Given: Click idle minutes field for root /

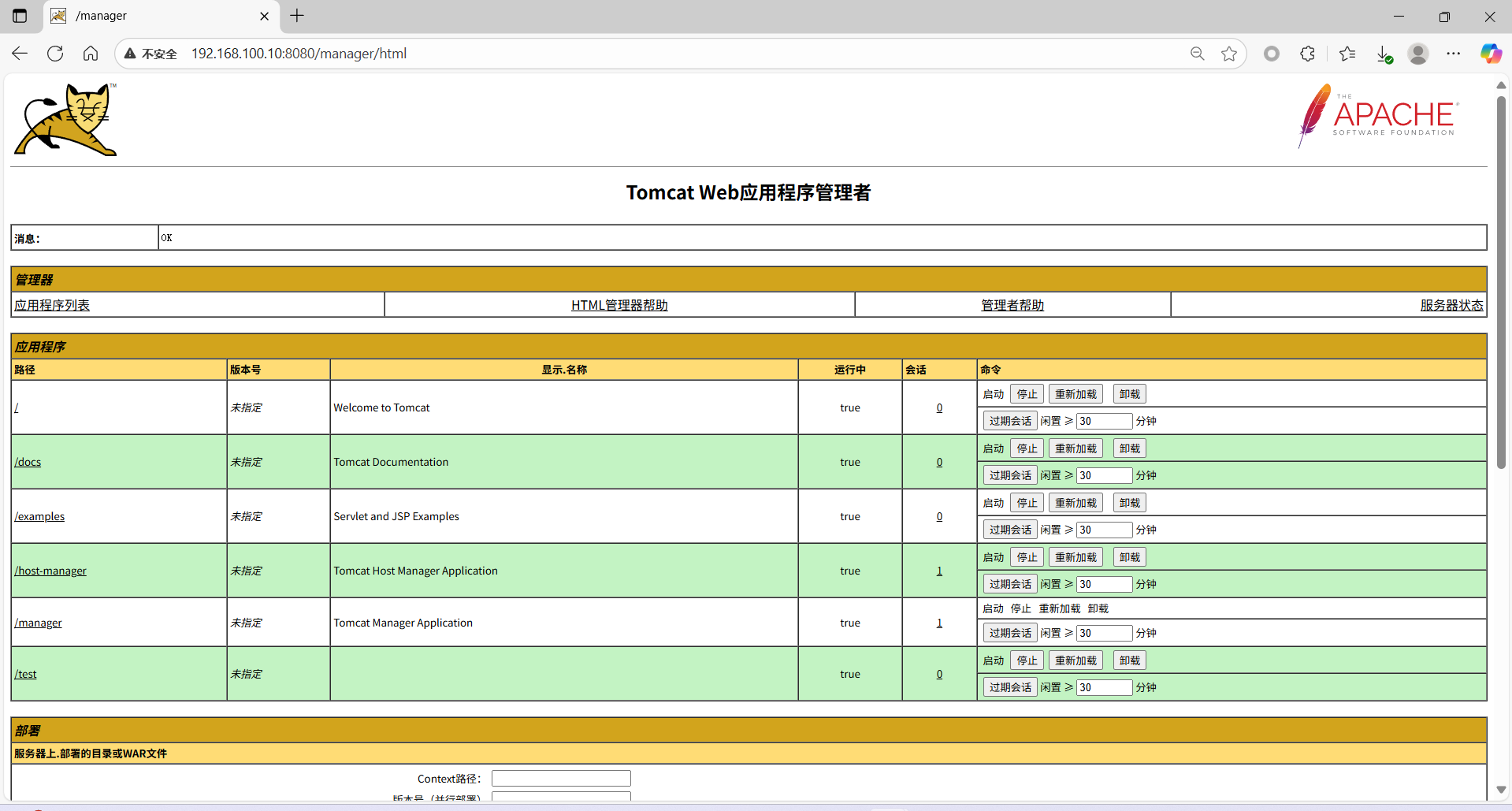Looking at the screenshot, I should (x=1104, y=421).
